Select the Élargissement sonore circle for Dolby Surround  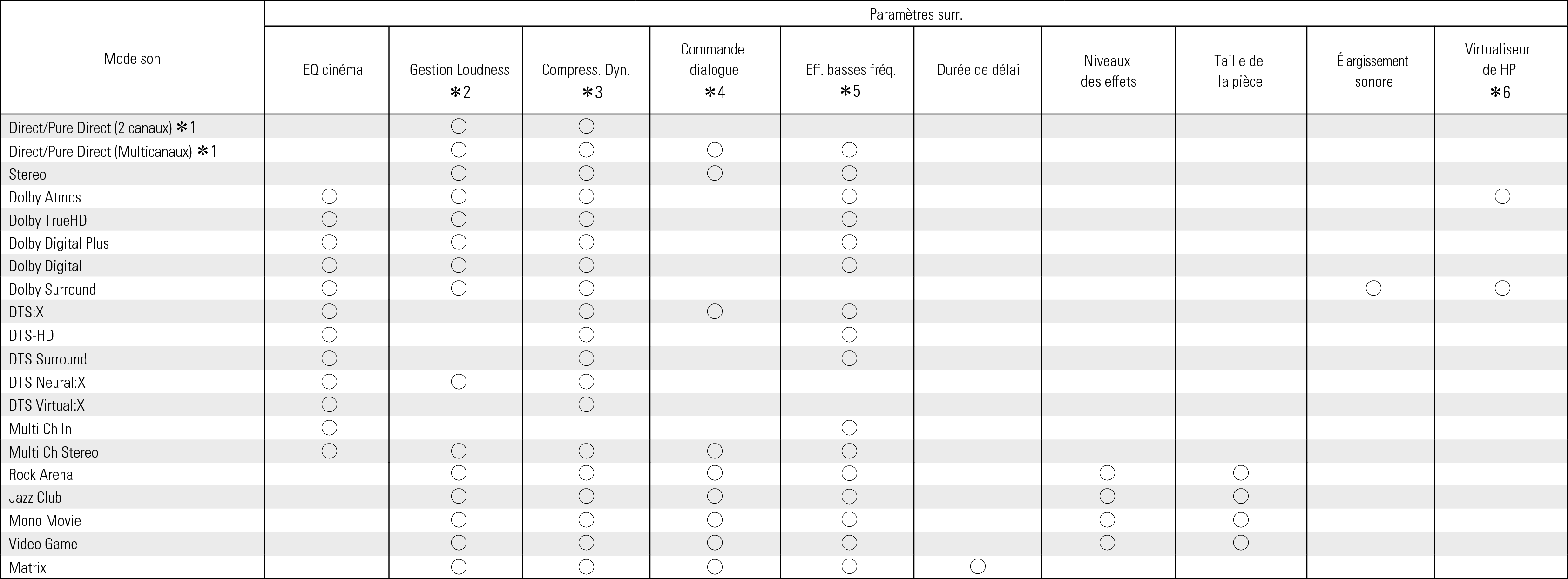coord(1373,288)
